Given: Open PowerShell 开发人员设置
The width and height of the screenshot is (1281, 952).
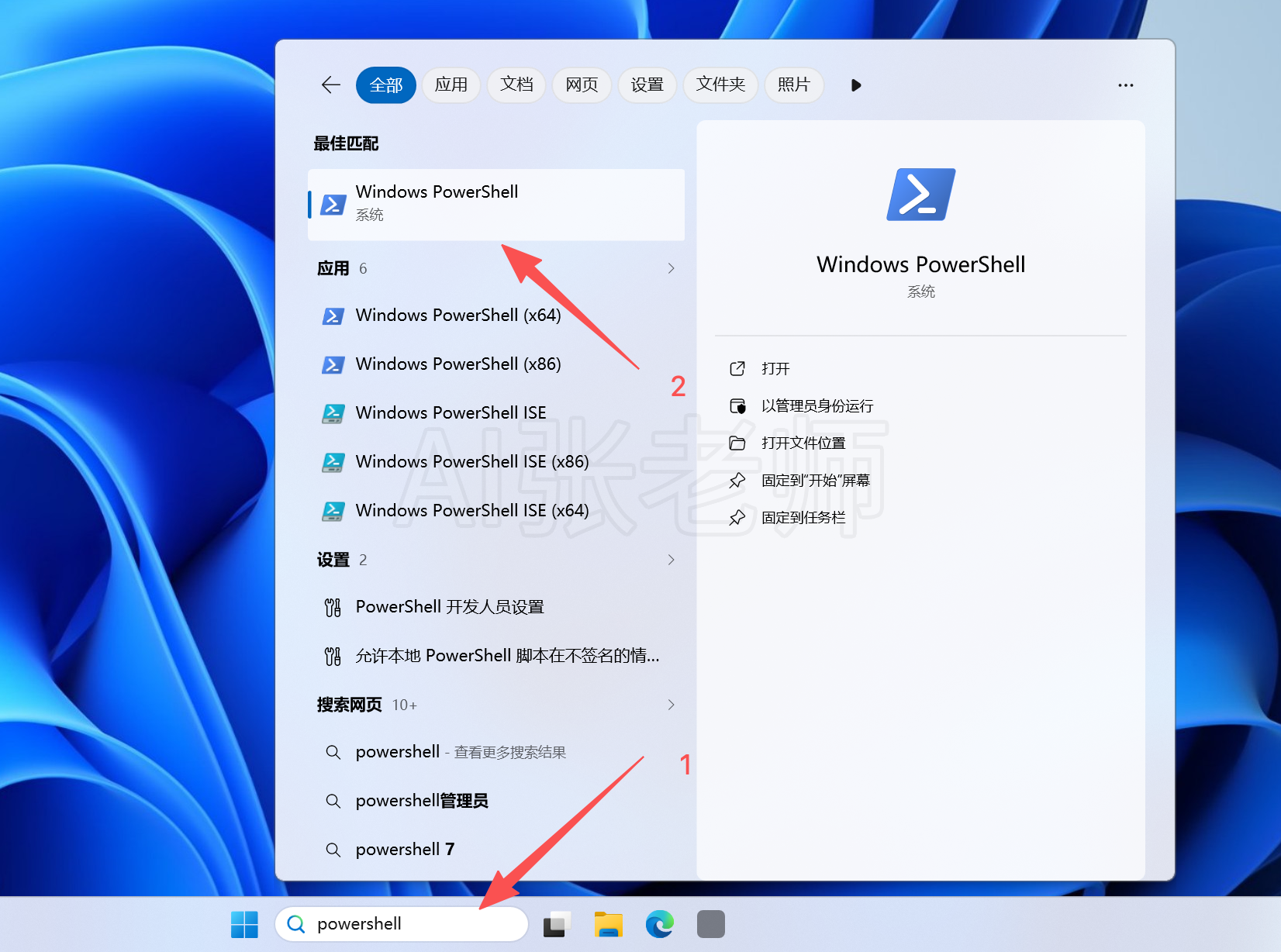Looking at the screenshot, I should (x=496, y=607).
